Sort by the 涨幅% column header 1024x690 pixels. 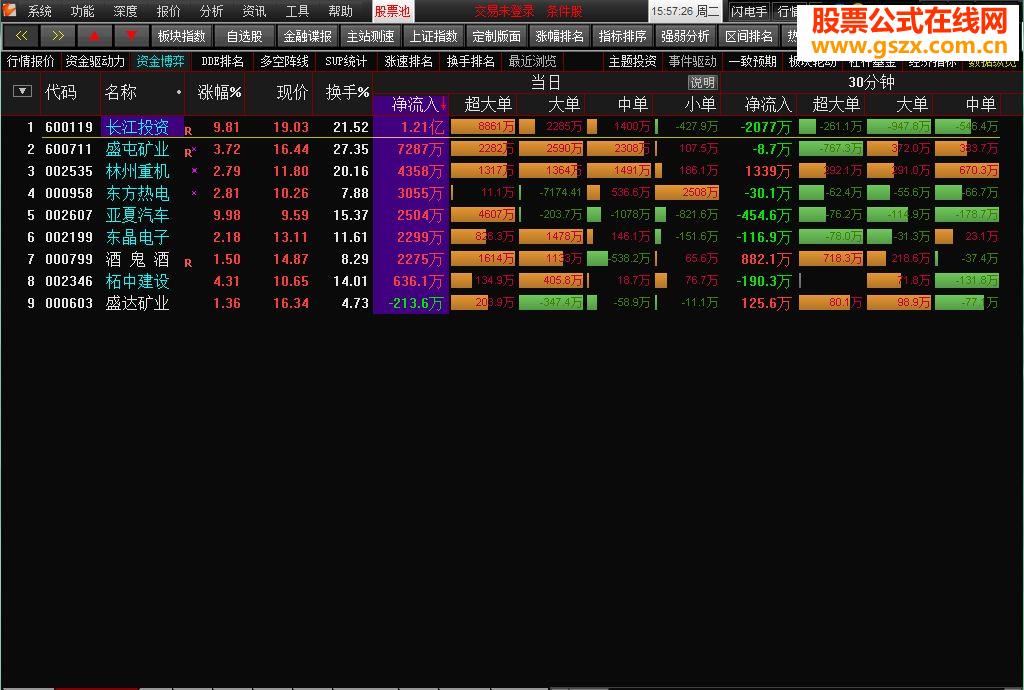219,92
